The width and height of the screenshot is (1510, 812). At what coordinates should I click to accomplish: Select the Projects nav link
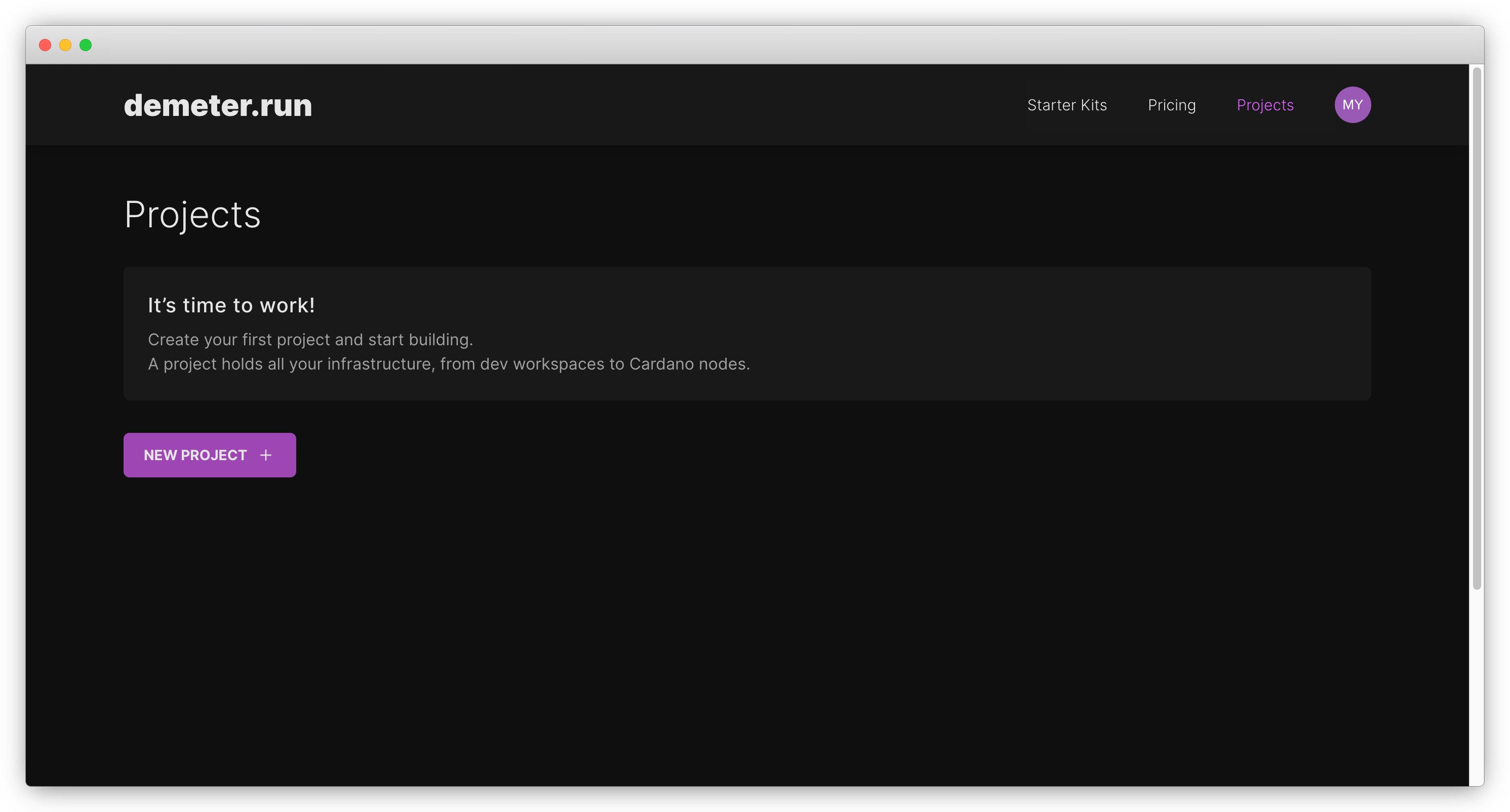[x=1264, y=105]
